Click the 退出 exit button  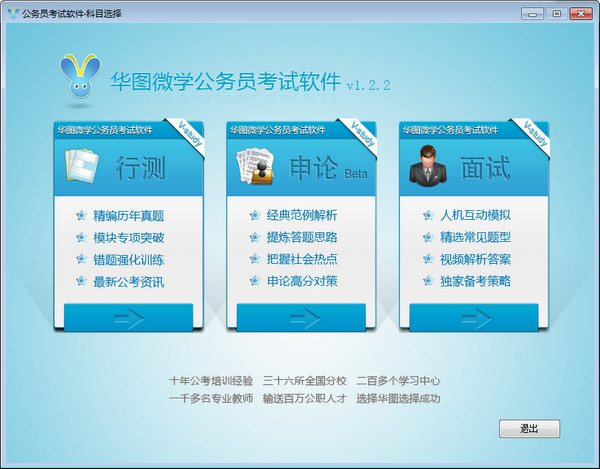point(529,429)
